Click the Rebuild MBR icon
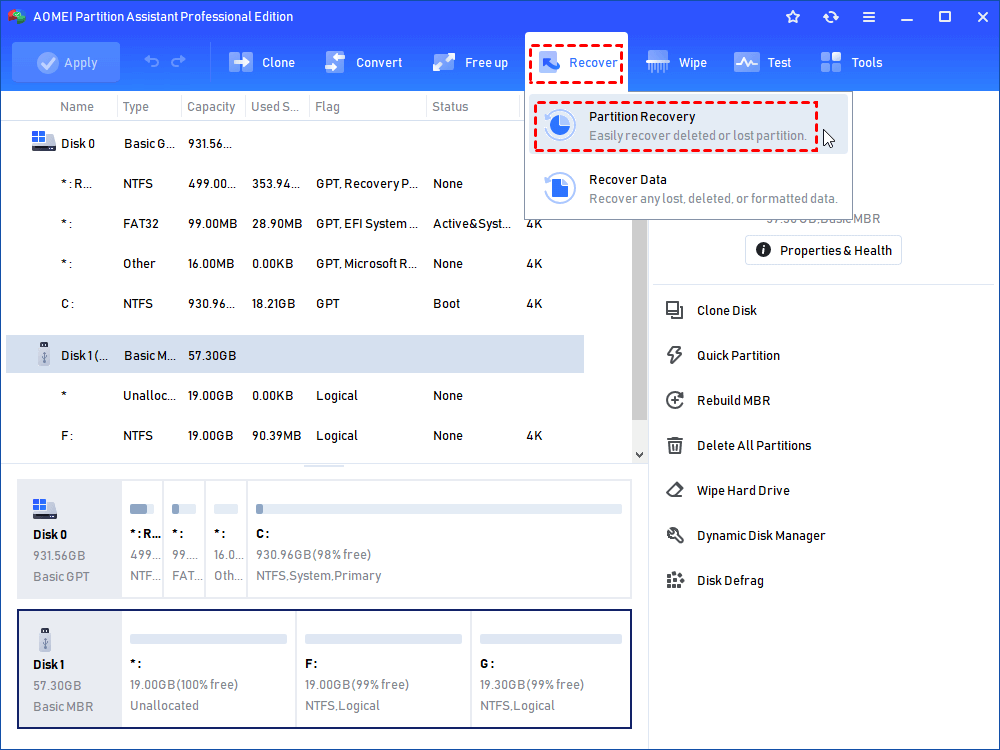The image size is (1000, 750). [x=674, y=400]
